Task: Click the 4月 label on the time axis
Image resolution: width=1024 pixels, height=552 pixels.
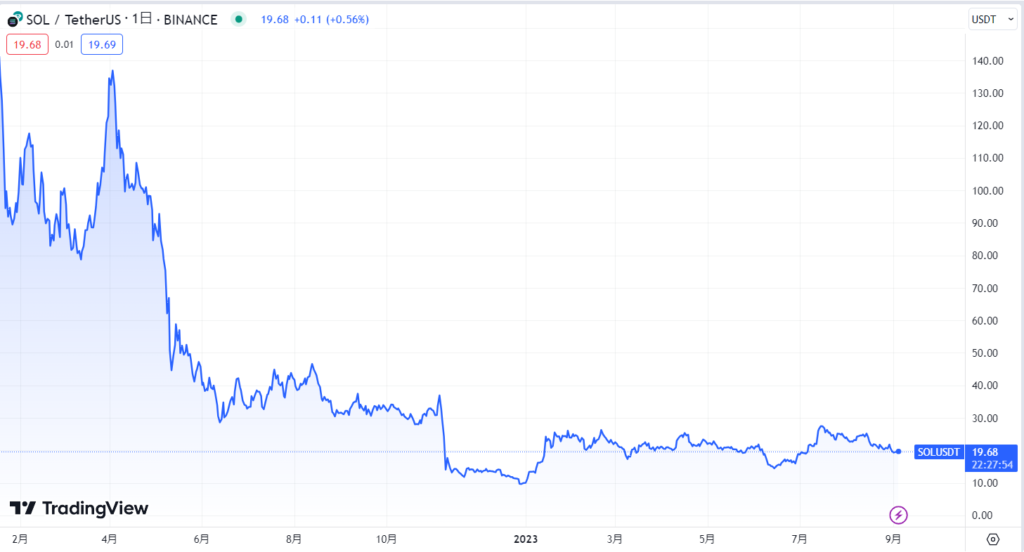Action: coord(109,538)
